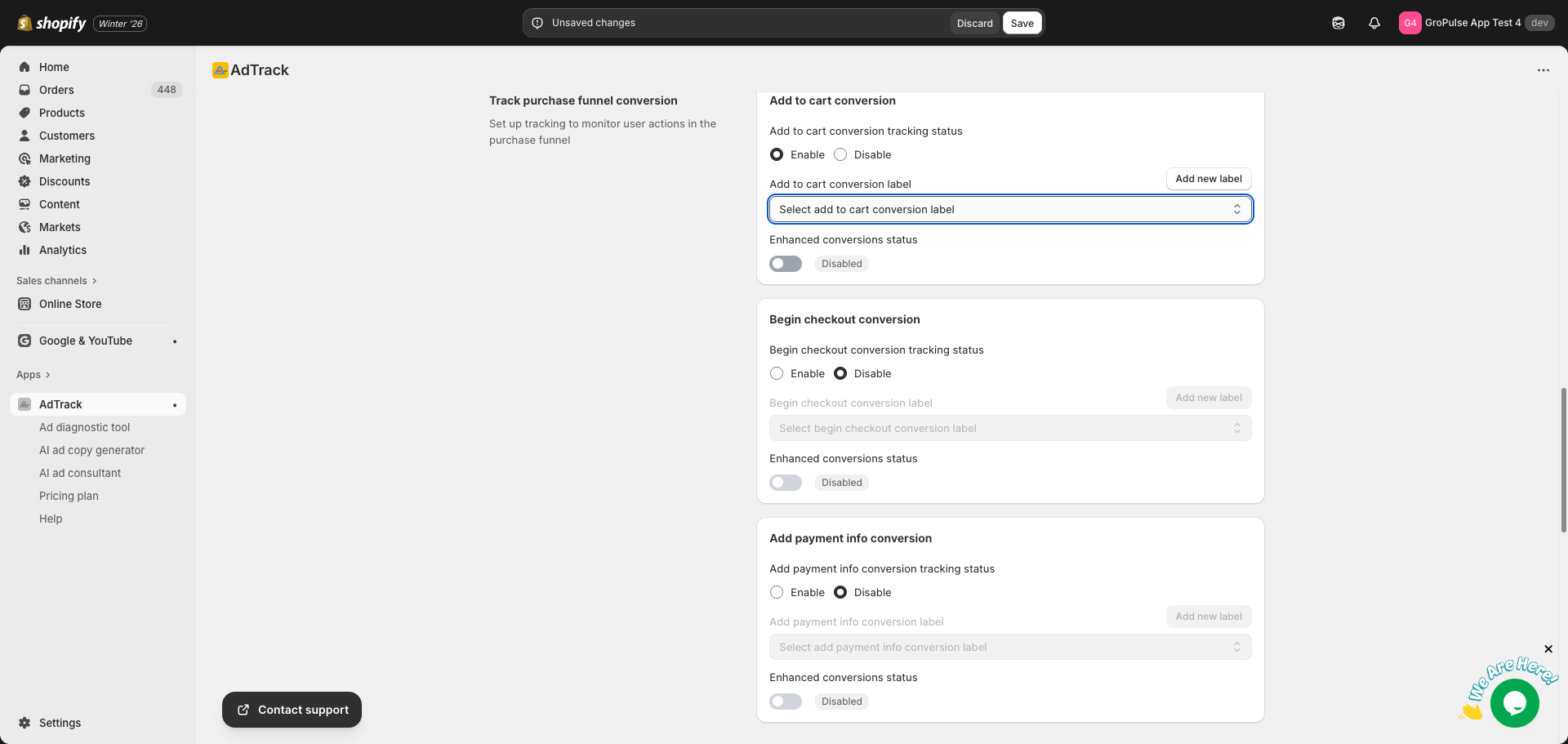Select Pricing plan in the AdTrack menu
Screen dimensions: 1568x744
tap(69, 496)
